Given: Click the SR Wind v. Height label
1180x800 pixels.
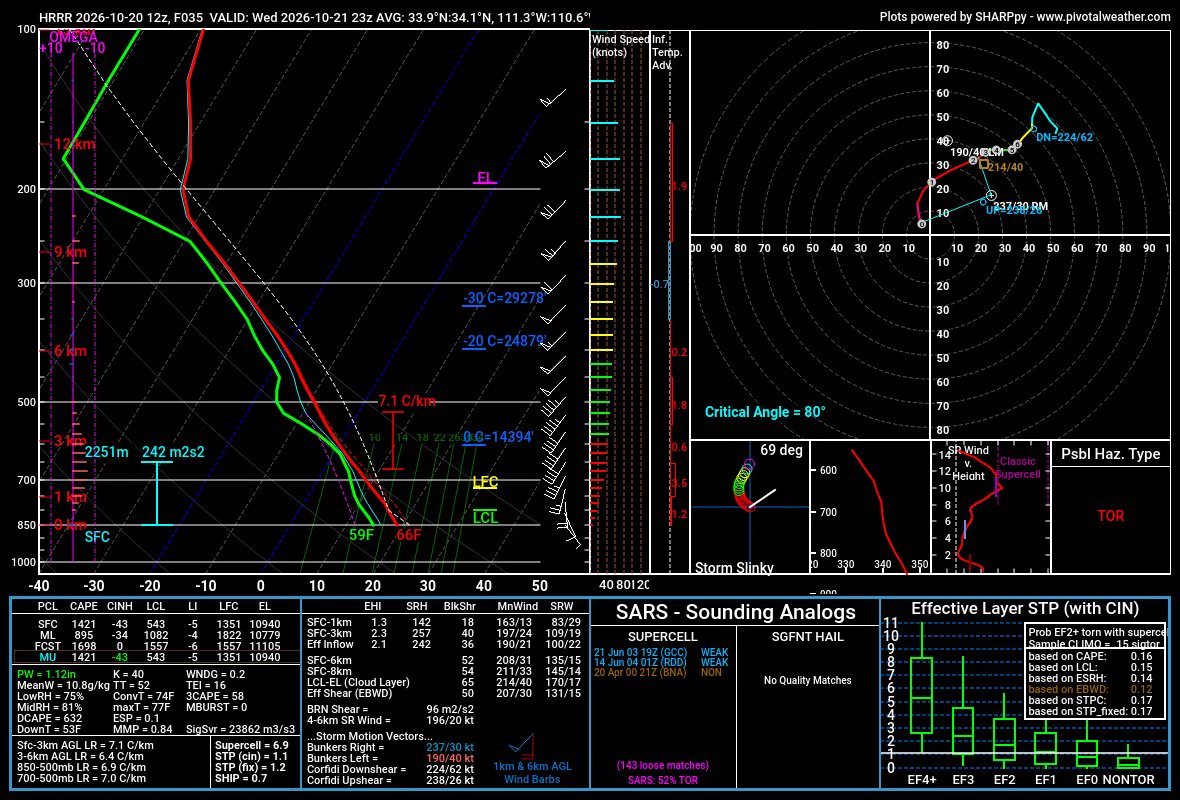Looking at the screenshot, I should coord(968,463).
